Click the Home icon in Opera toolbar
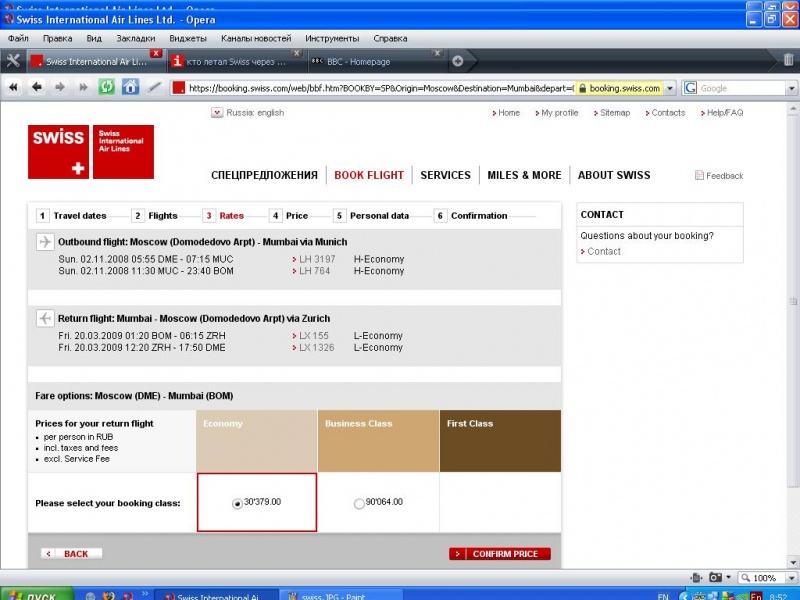This screenshot has height=600, width=800. [130, 88]
